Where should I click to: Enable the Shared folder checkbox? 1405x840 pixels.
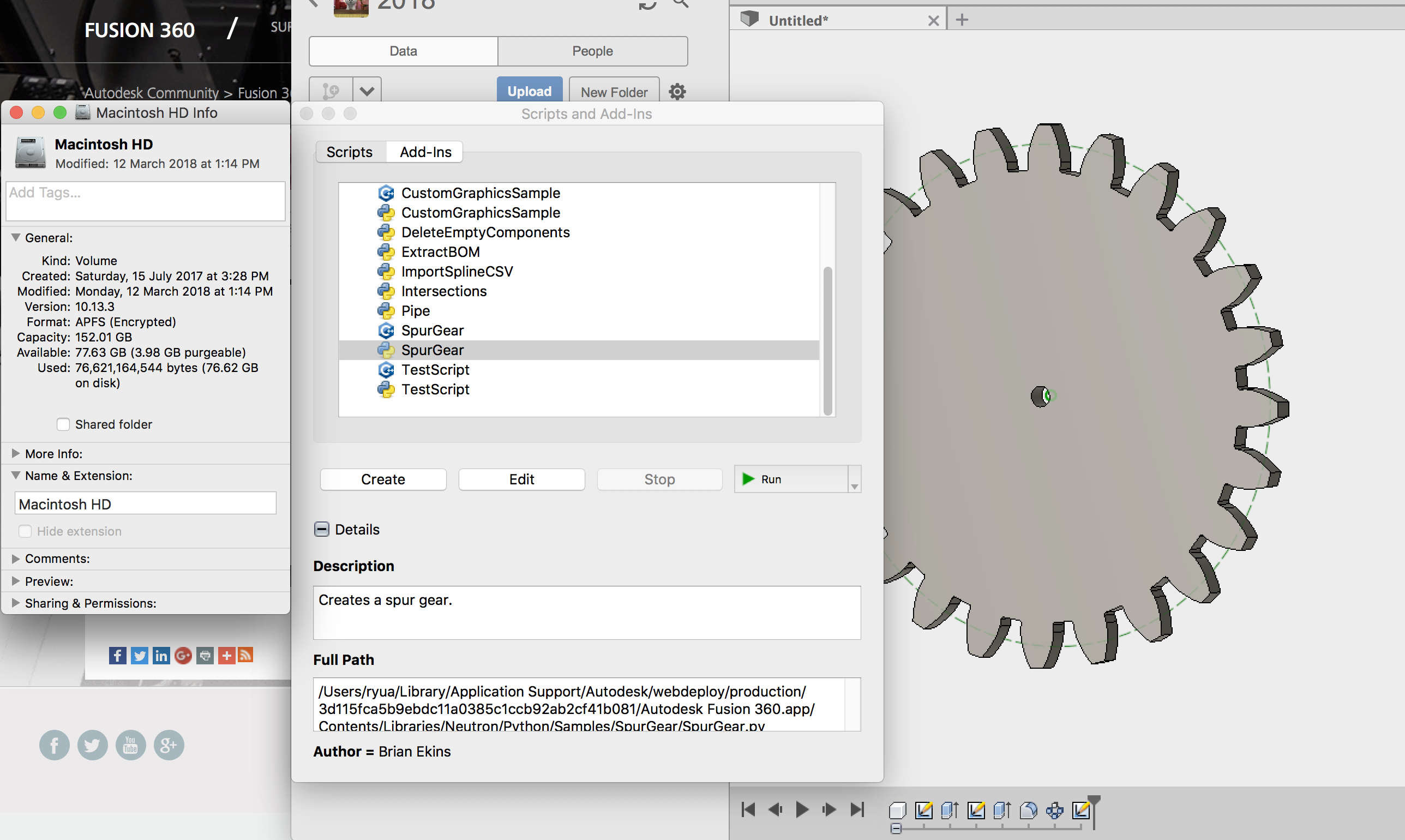point(63,424)
